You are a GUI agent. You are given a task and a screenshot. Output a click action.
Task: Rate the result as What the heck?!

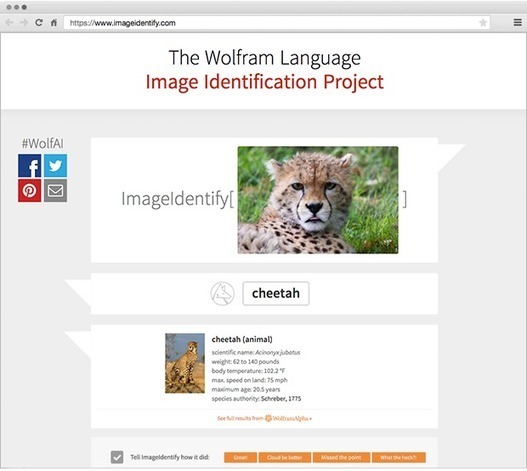(x=399, y=457)
